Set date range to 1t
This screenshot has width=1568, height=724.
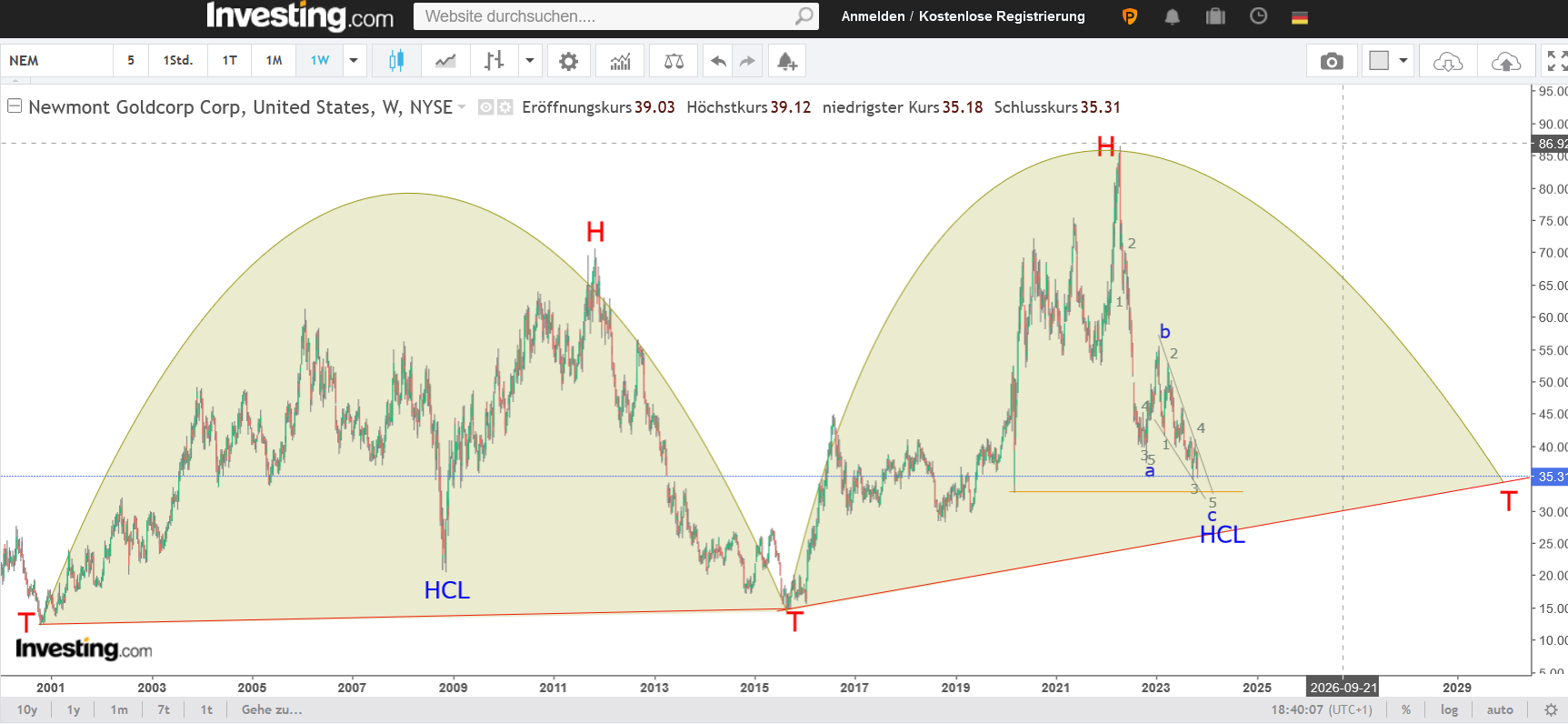point(206,709)
